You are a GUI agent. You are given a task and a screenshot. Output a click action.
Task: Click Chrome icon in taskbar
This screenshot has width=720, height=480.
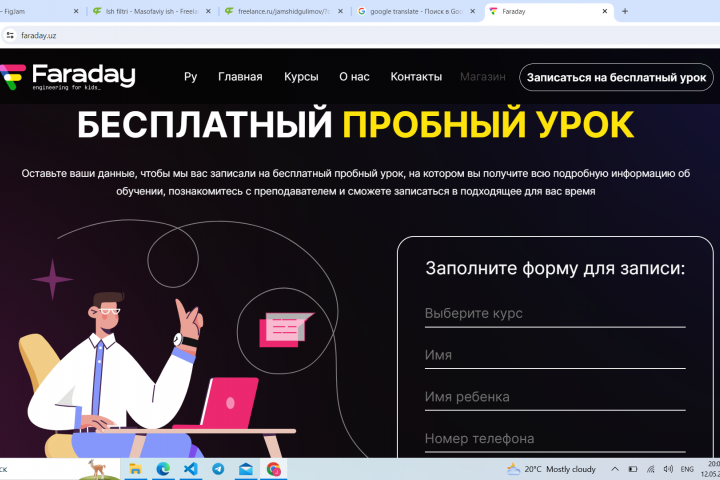(274, 469)
